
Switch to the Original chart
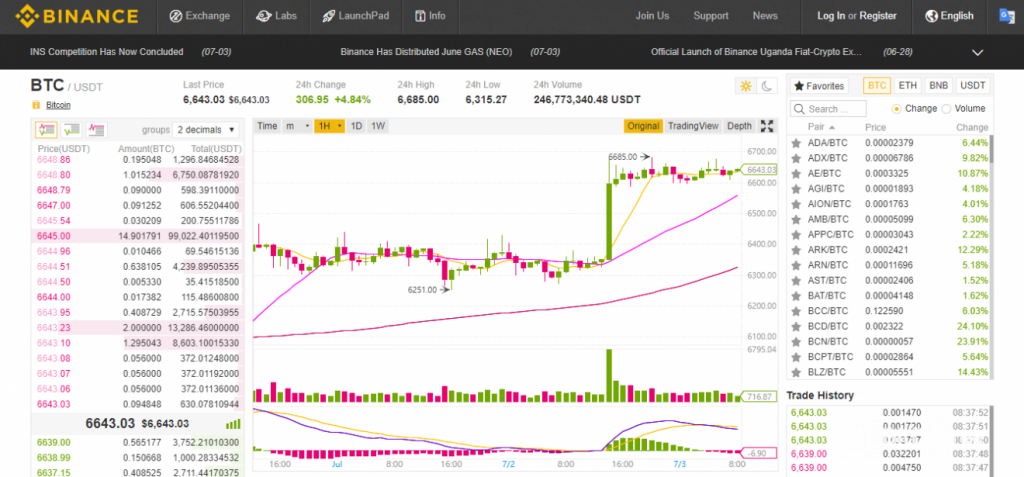643,126
